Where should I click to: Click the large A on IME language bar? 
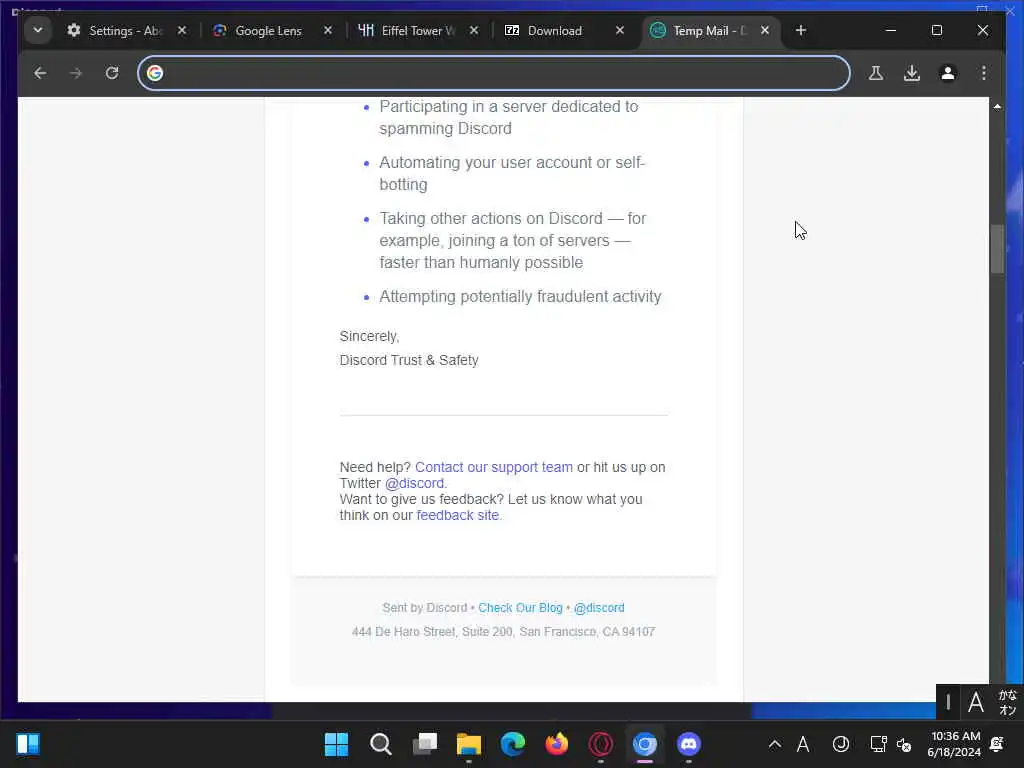click(976, 703)
